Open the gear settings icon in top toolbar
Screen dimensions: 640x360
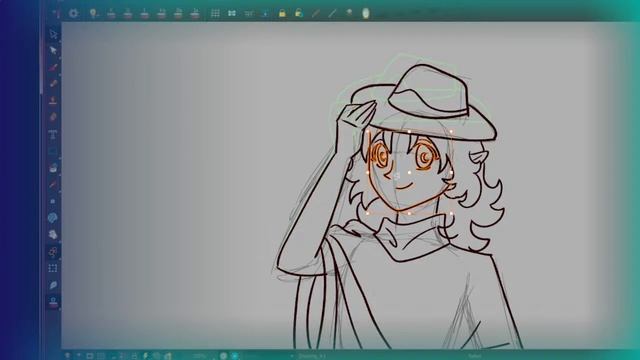(x=73, y=13)
